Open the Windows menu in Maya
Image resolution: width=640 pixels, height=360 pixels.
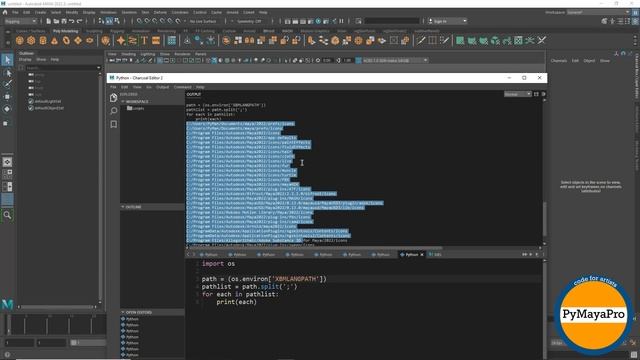(108, 12)
